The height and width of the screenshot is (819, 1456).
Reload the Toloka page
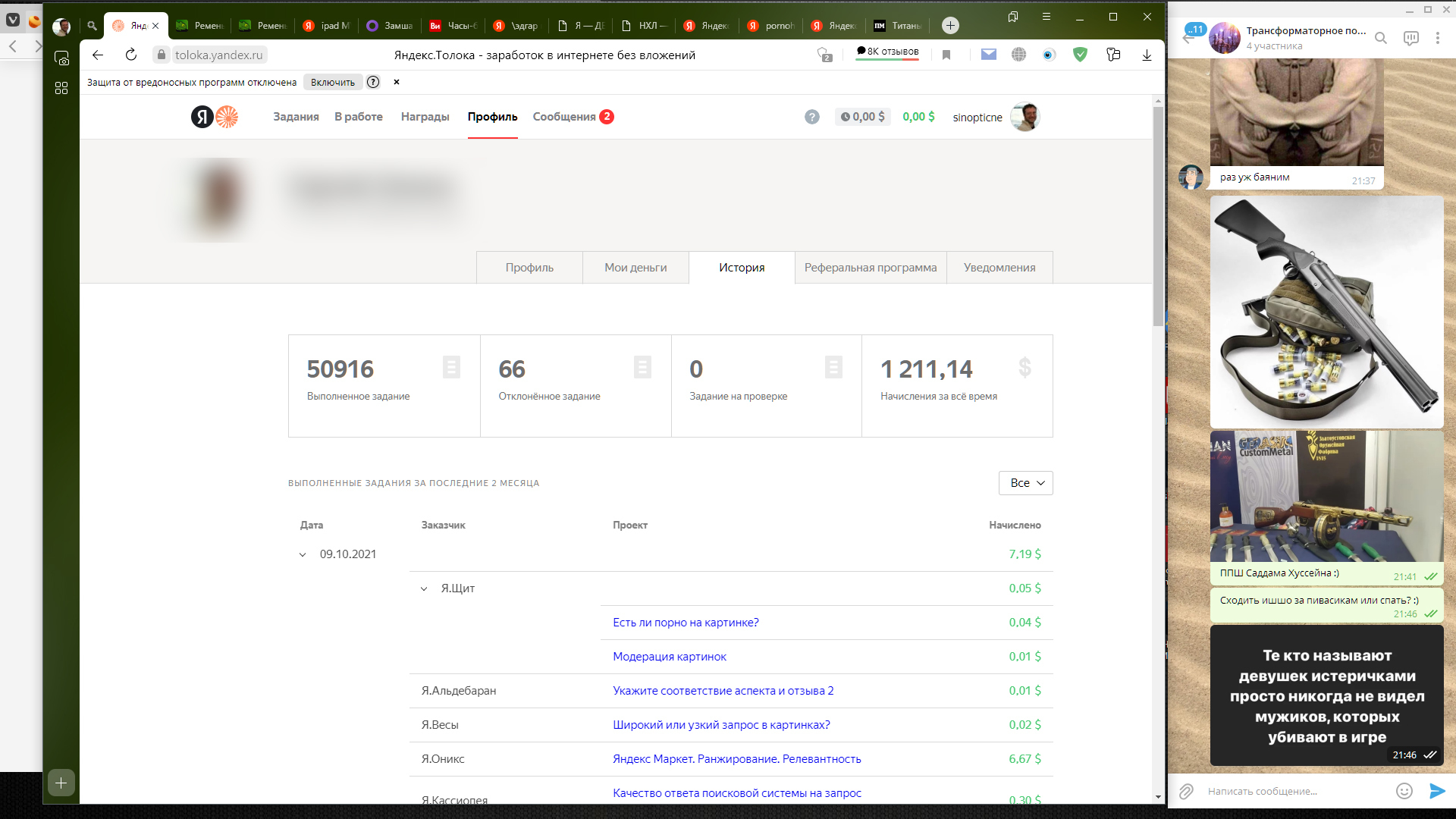tap(131, 55)
